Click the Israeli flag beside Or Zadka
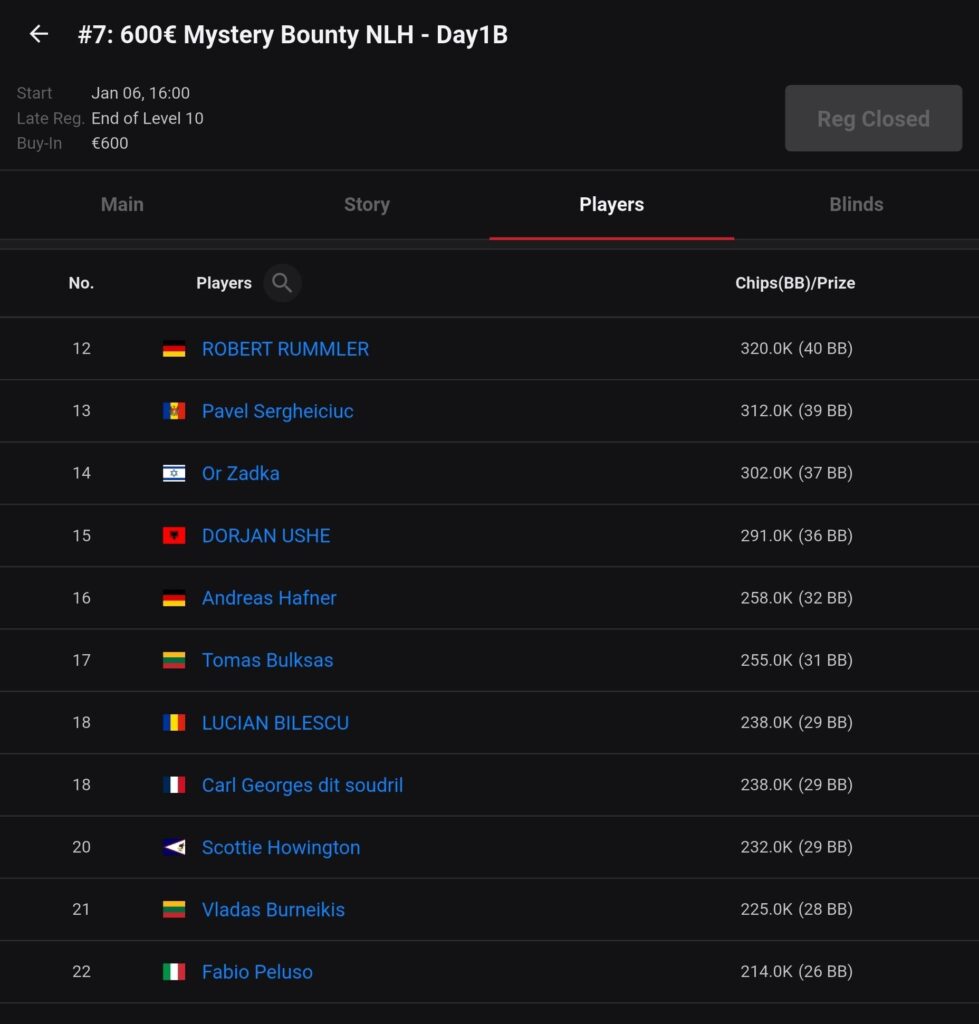 pyautogui.click(x=174, y=473)
